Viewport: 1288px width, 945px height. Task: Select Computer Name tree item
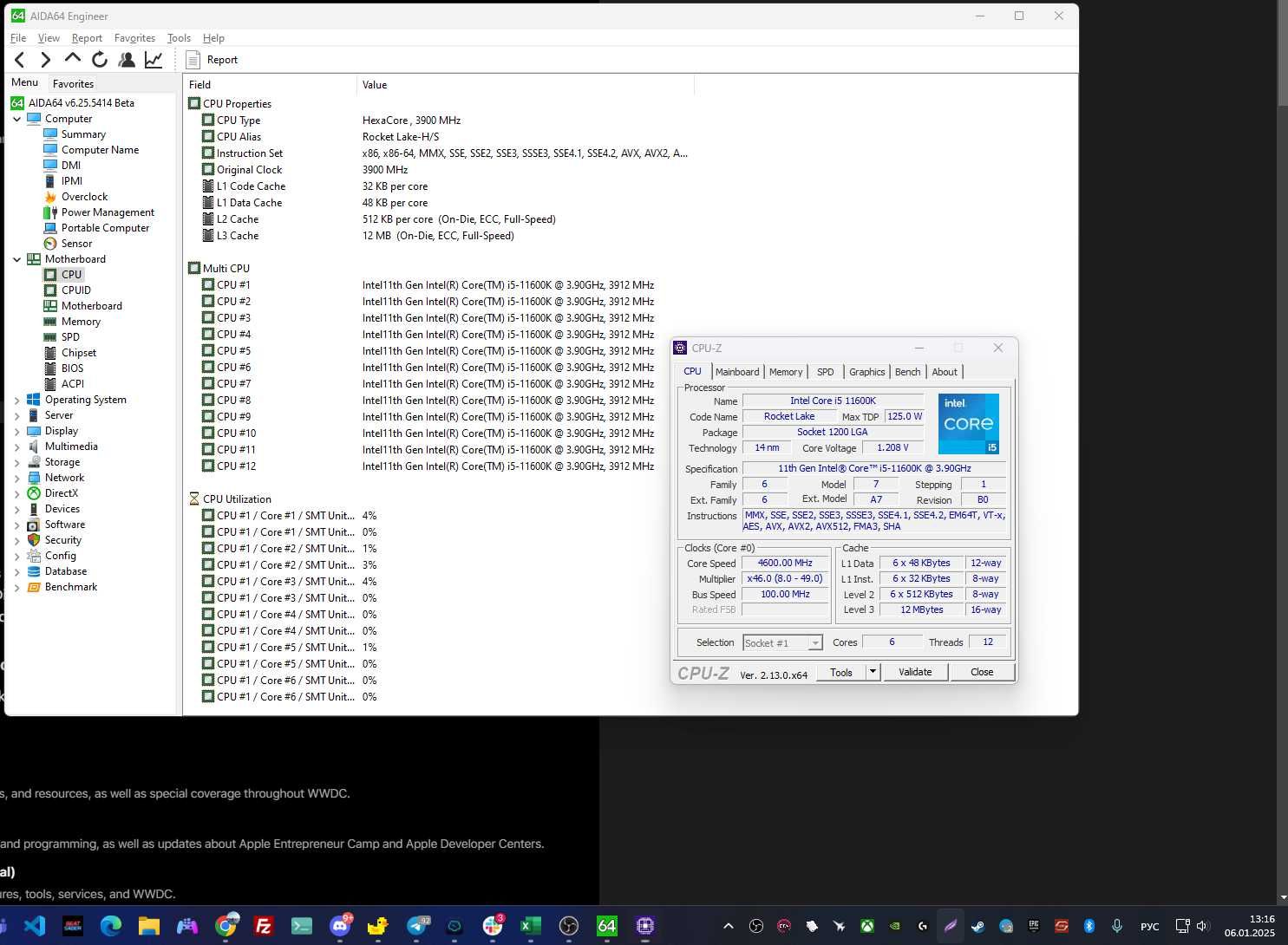(100, 150)
